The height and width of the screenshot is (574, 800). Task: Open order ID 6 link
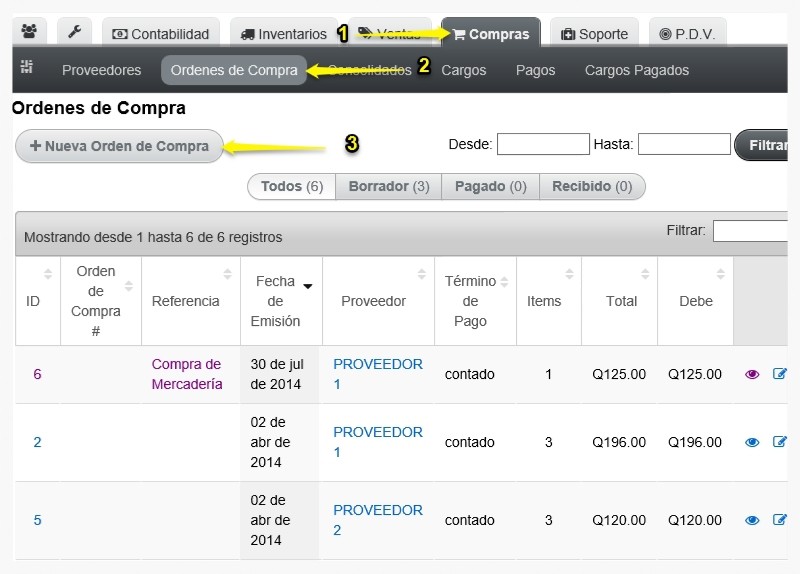point(37,374)
